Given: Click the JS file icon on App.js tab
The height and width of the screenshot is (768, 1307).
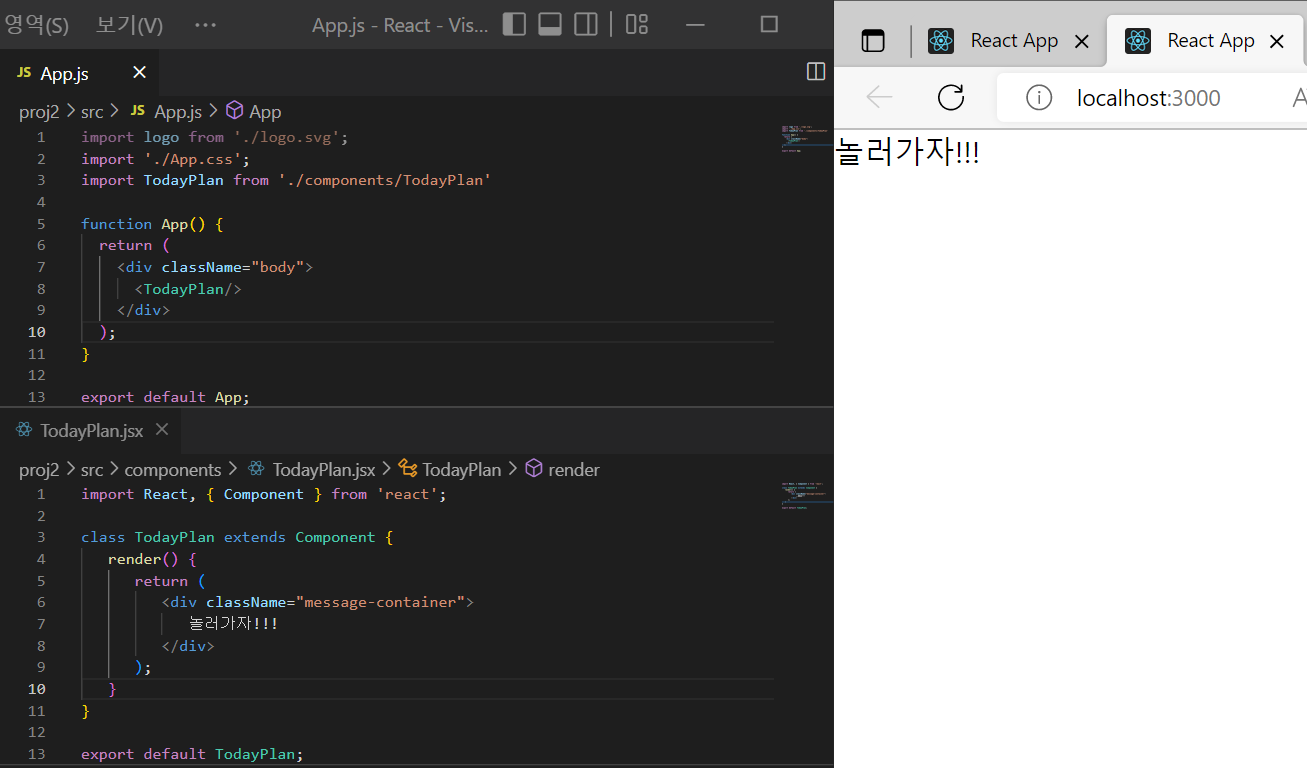Looking at the screenshot, I should (x=24, y=73).
